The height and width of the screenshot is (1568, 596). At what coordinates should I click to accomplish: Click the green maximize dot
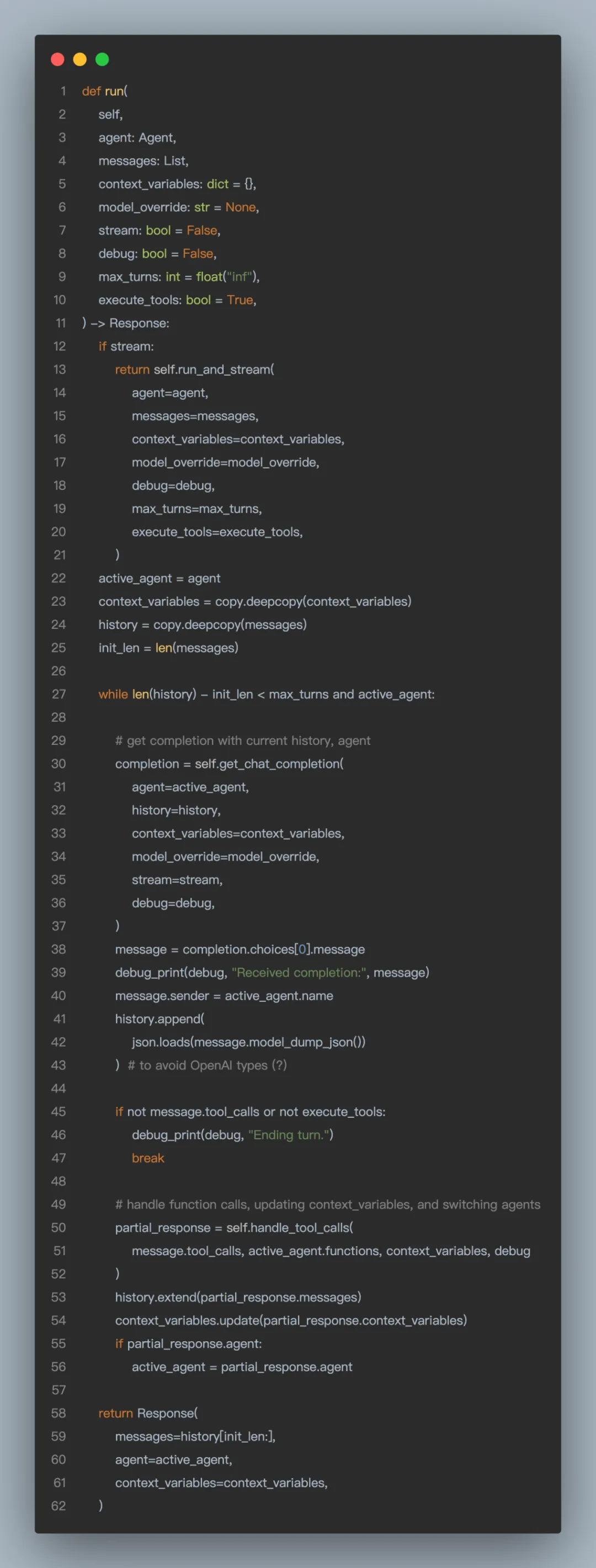click(102, 59)
